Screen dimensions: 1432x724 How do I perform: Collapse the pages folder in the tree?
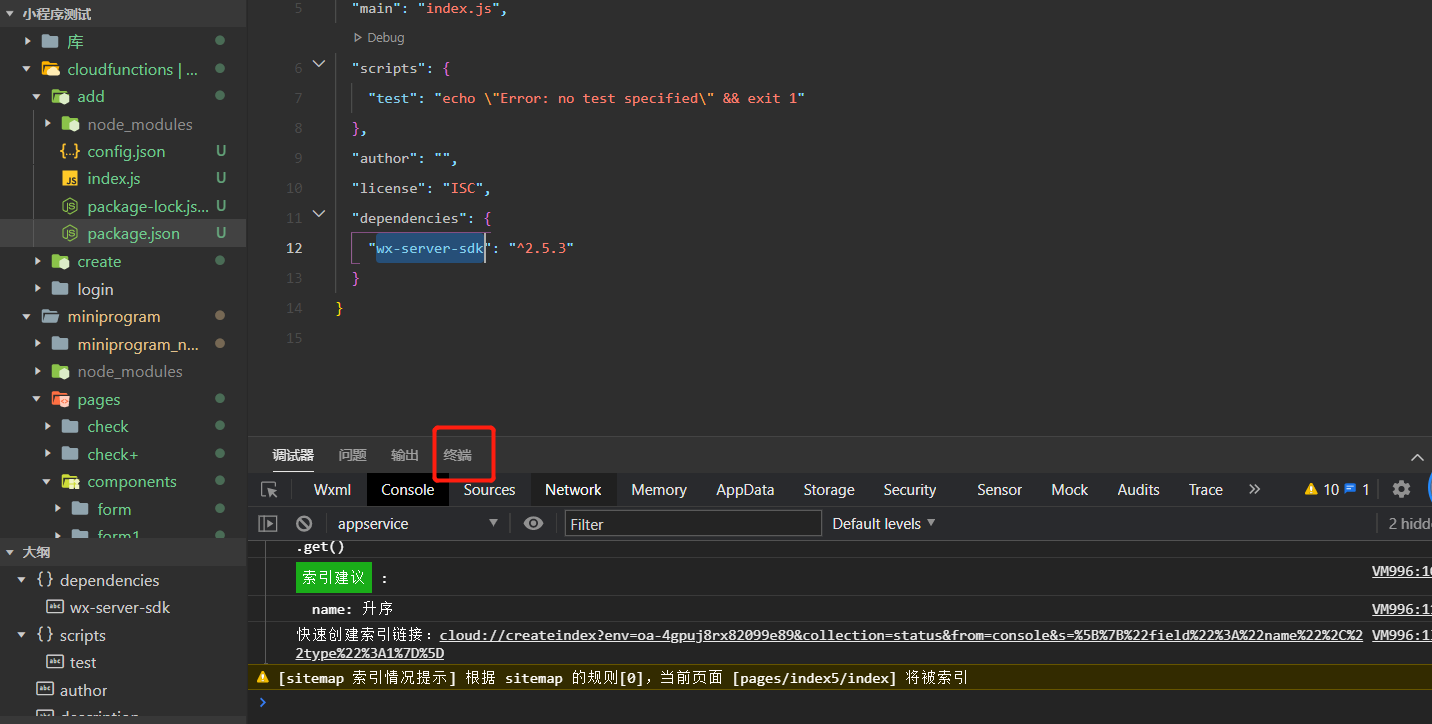[34, 398]
